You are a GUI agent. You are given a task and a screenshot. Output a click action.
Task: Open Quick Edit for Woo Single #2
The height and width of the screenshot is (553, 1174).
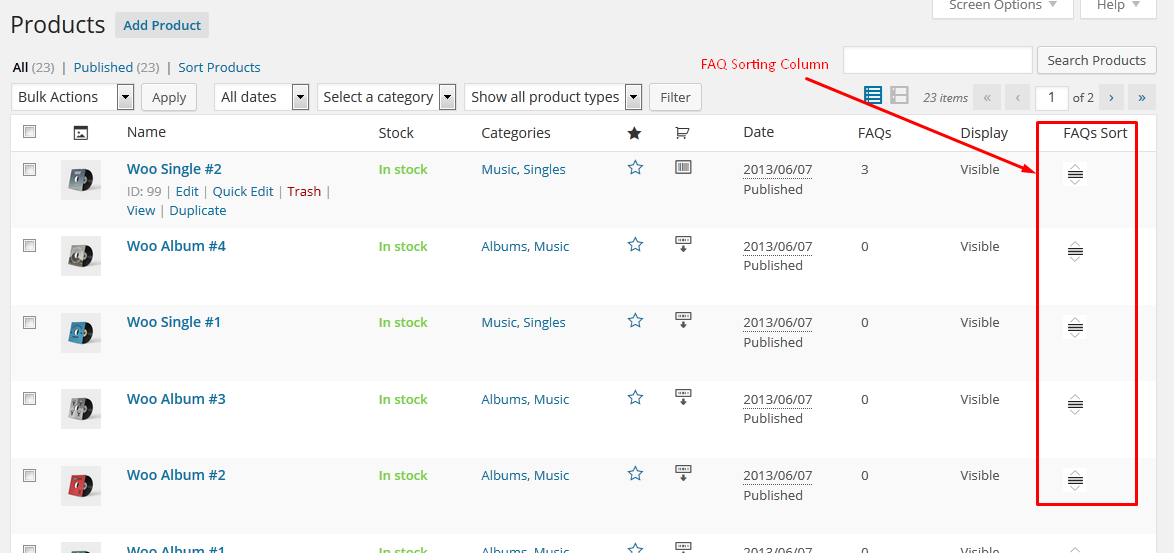[x=243, y=191]
